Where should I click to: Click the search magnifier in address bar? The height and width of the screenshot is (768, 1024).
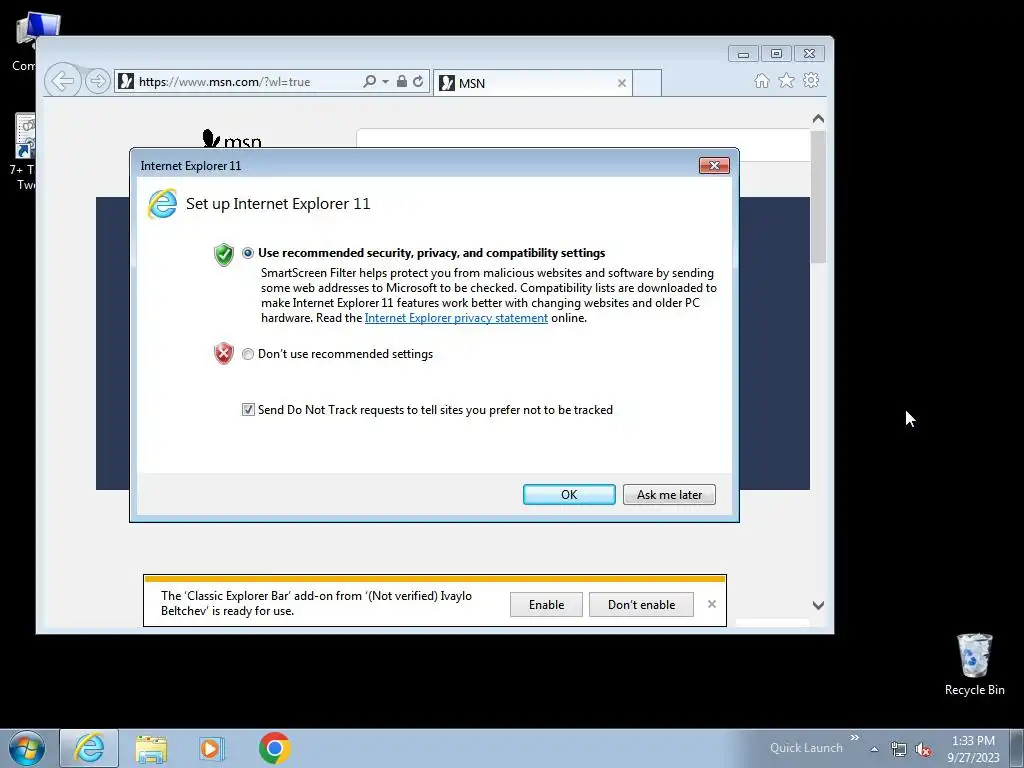(x=370, y=81)
